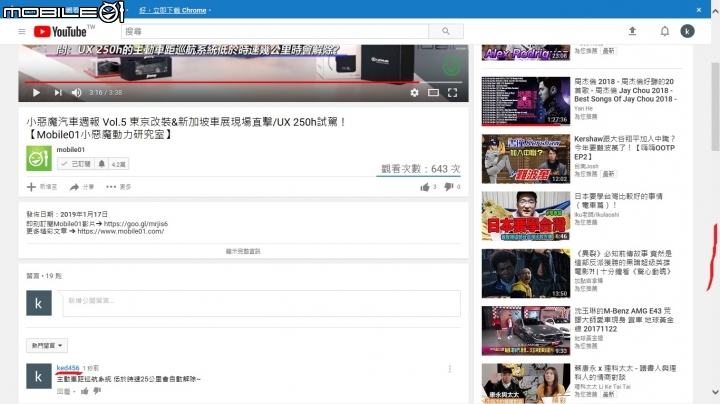Click the download Chrome link in banner

173,10
